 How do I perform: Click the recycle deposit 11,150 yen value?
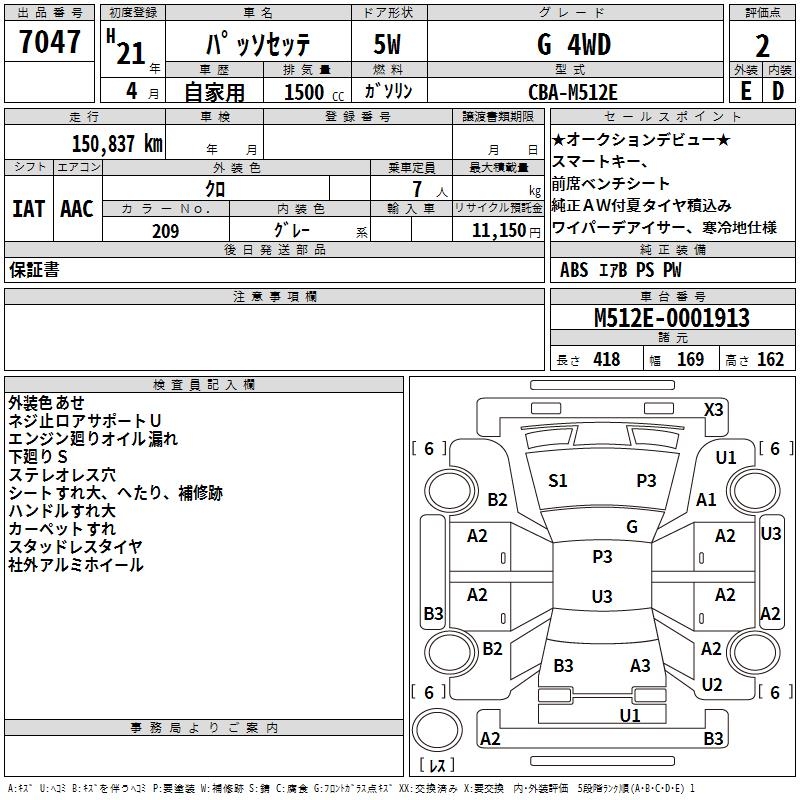[498, 231]
